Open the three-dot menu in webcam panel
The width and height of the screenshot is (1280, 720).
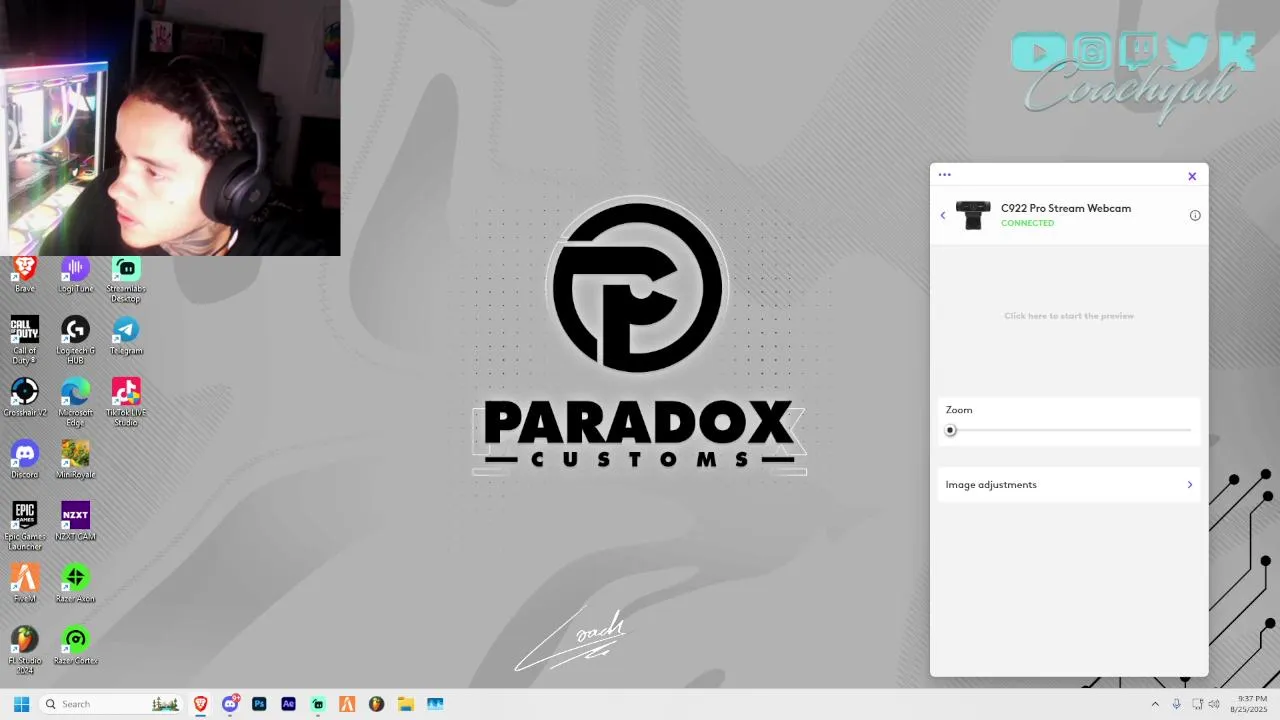[945, 175]
